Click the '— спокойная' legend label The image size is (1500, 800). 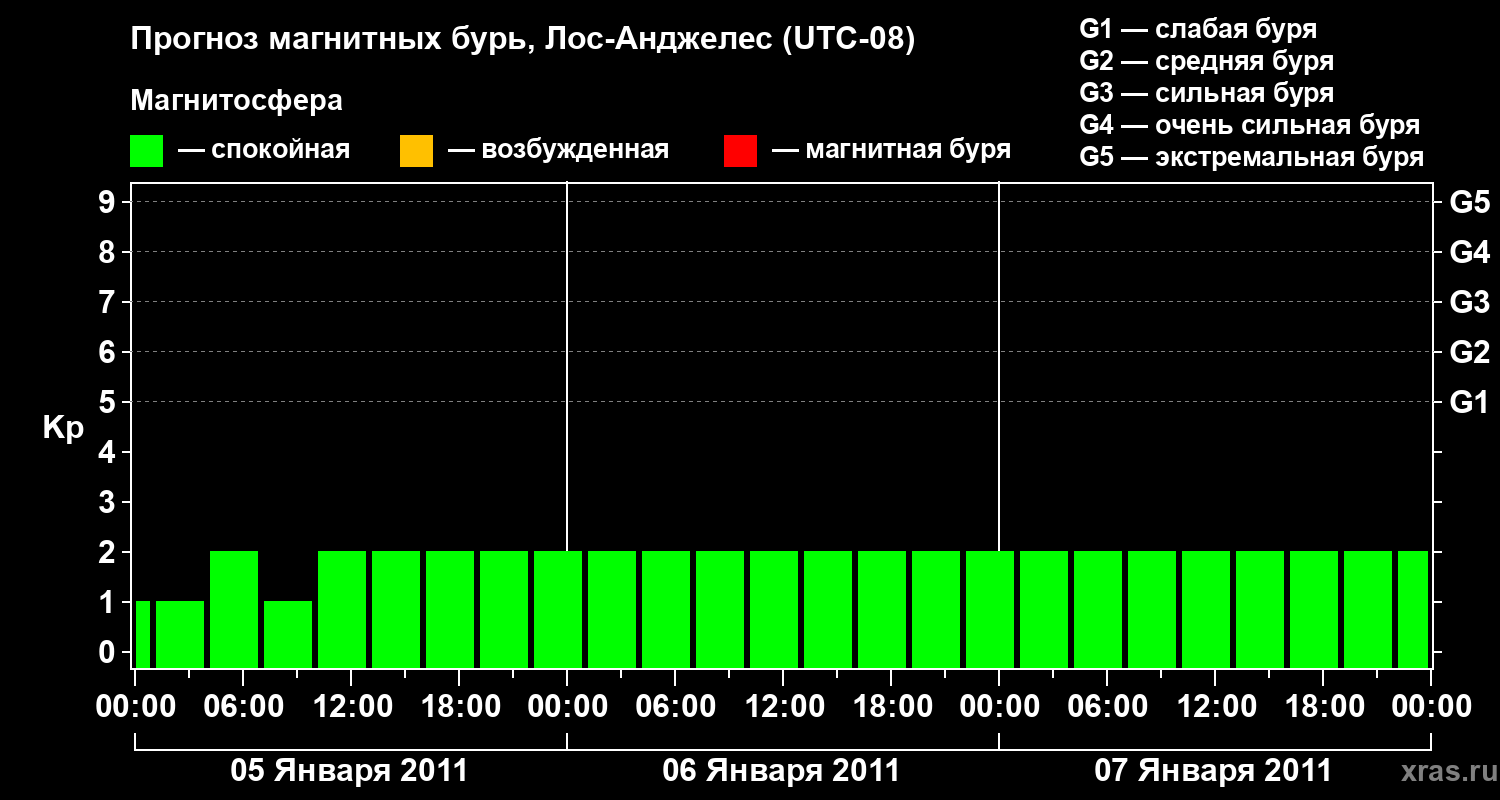[x=264, y=150]
